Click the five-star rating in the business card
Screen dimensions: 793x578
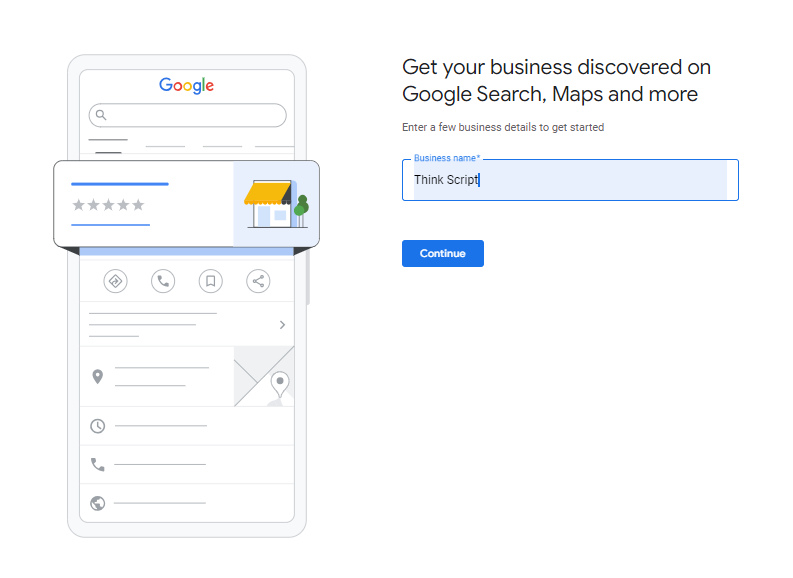click(108, 205)
